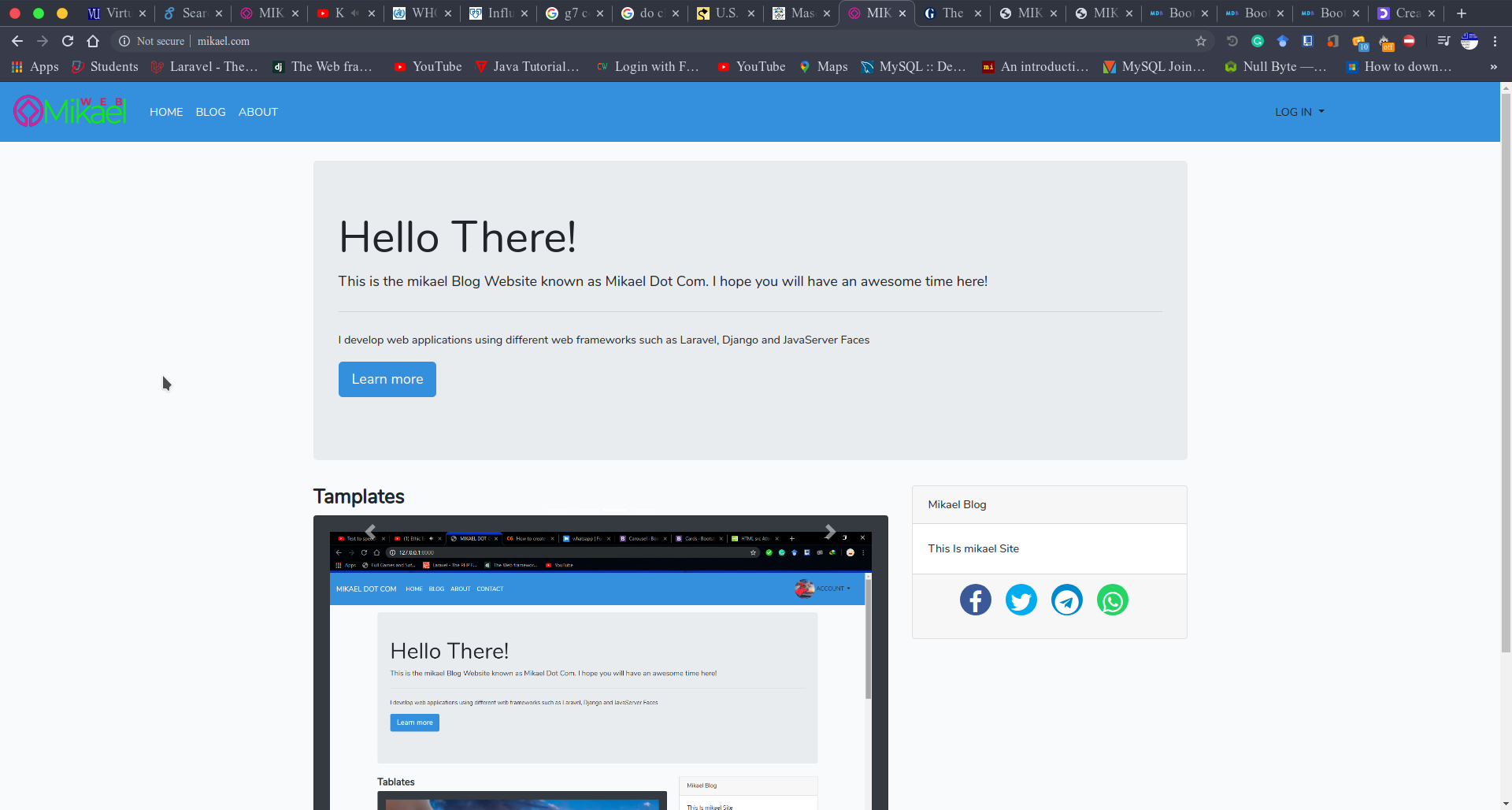Bookmark this page with star icon
The image size is (1512, 810).
coord(1200,41)
